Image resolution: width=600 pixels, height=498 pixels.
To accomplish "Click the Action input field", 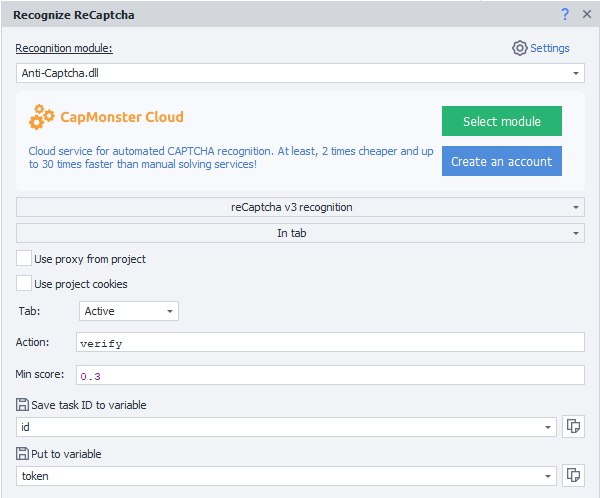I will coord(330,343).
